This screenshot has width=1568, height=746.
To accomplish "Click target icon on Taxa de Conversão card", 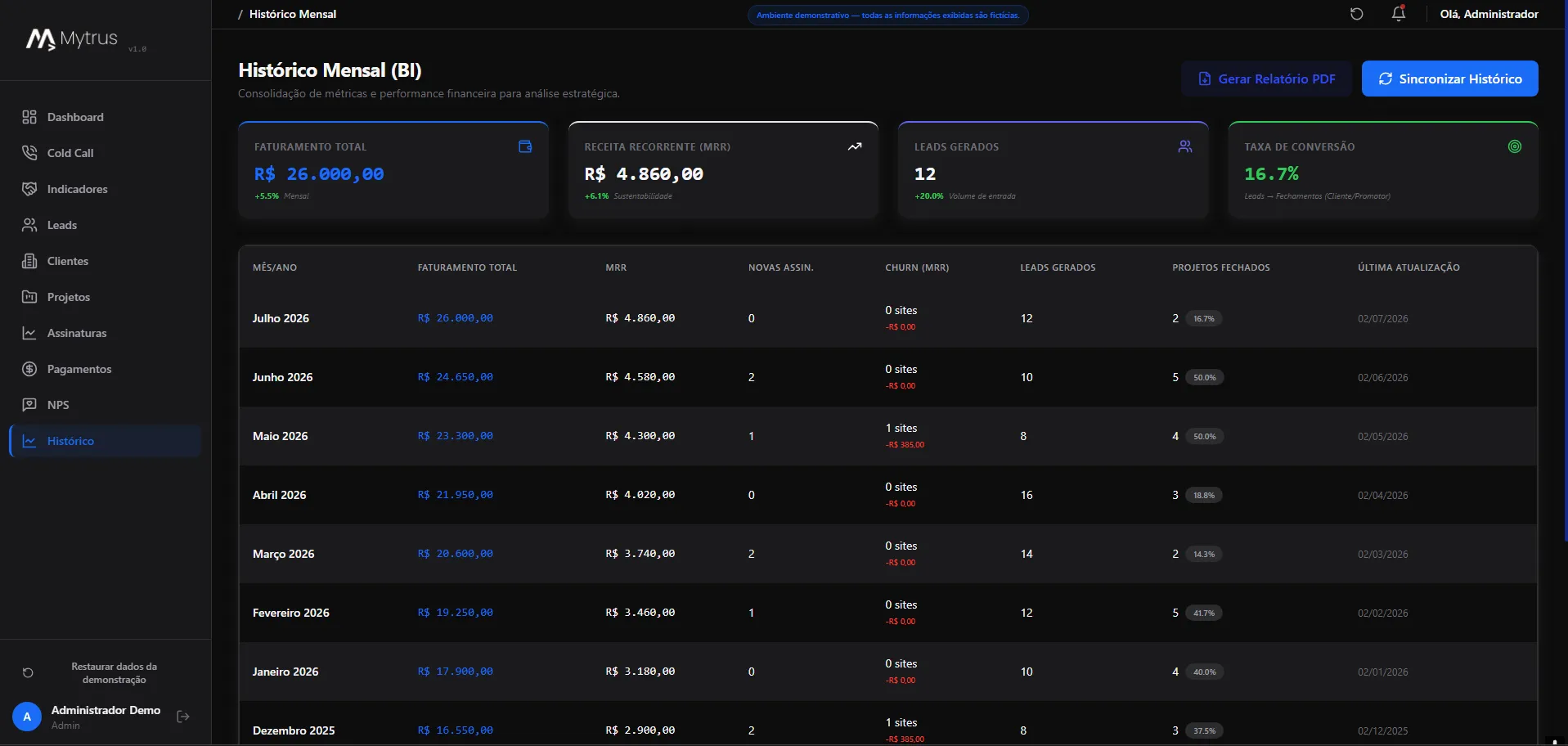I will tap(1515, 146).
